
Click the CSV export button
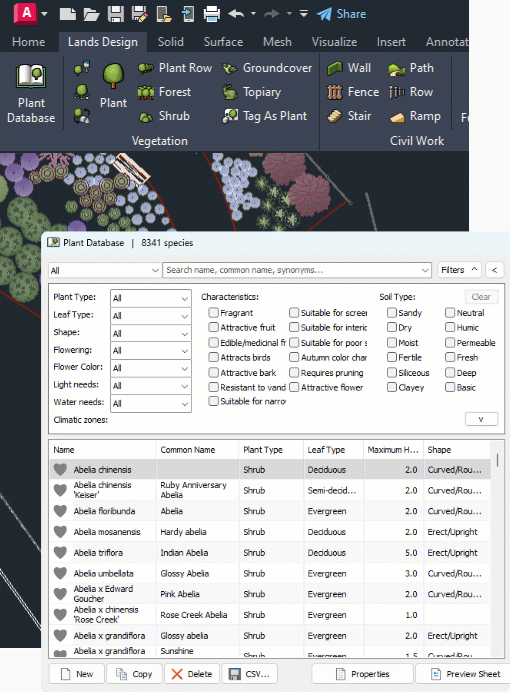pos(250,674)
